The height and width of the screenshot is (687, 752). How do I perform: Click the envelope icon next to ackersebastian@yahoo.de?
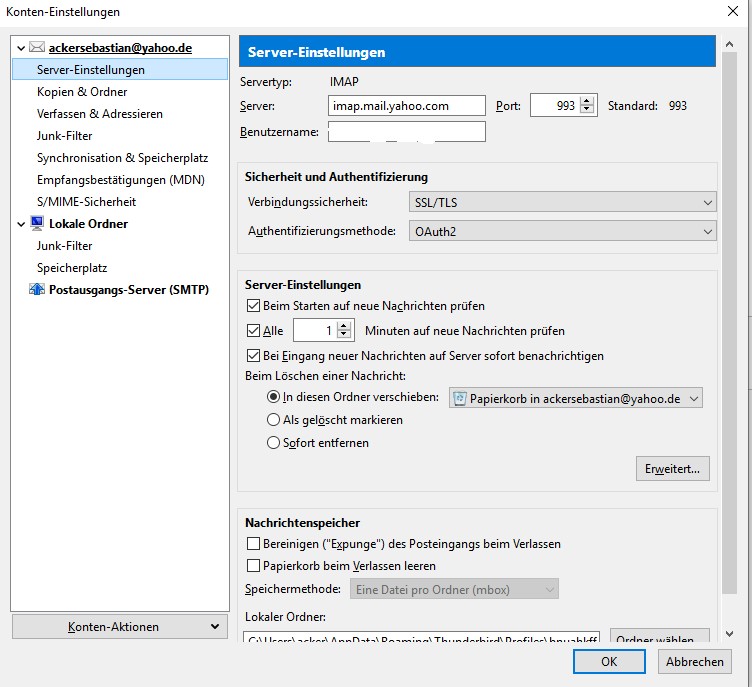tap(37, 47)
